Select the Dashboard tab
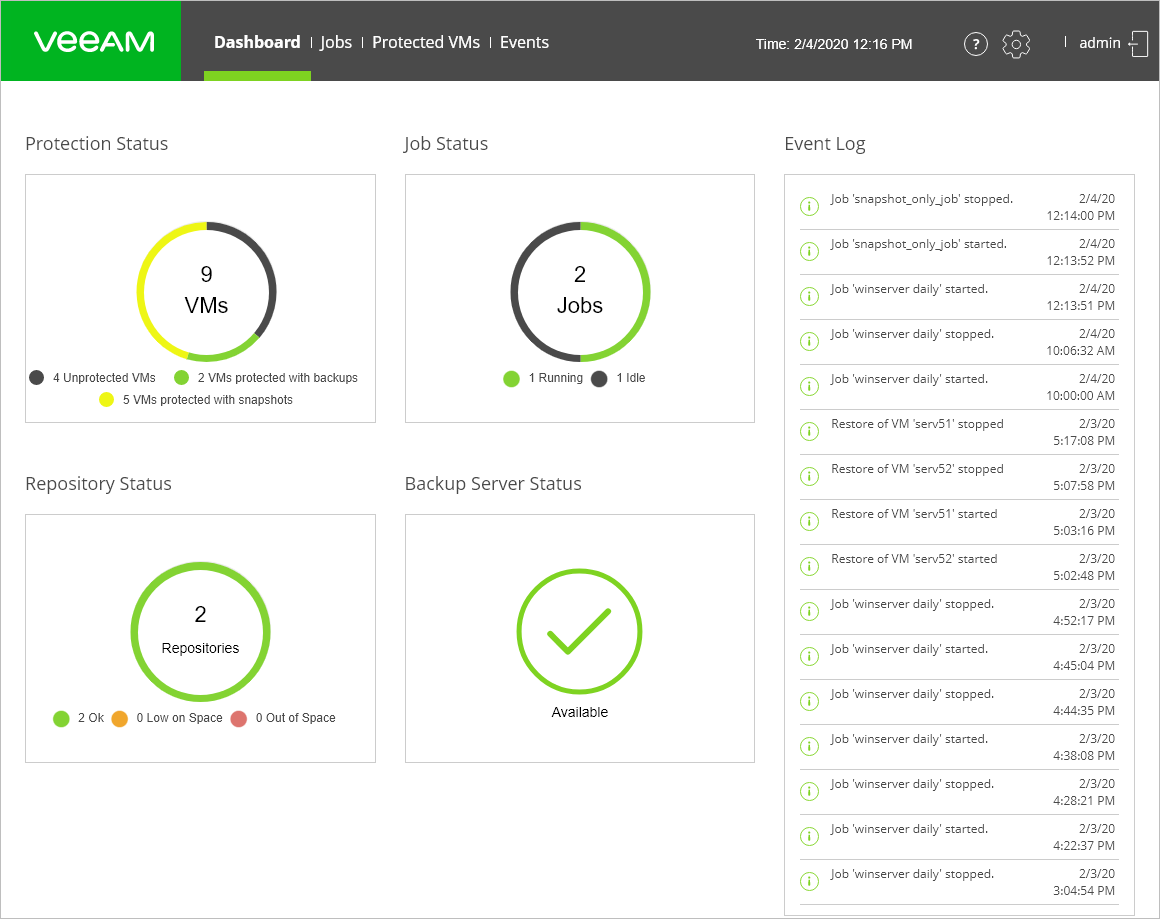The image size is (1160, 919). pyautogui.click(x=257, y=42)
